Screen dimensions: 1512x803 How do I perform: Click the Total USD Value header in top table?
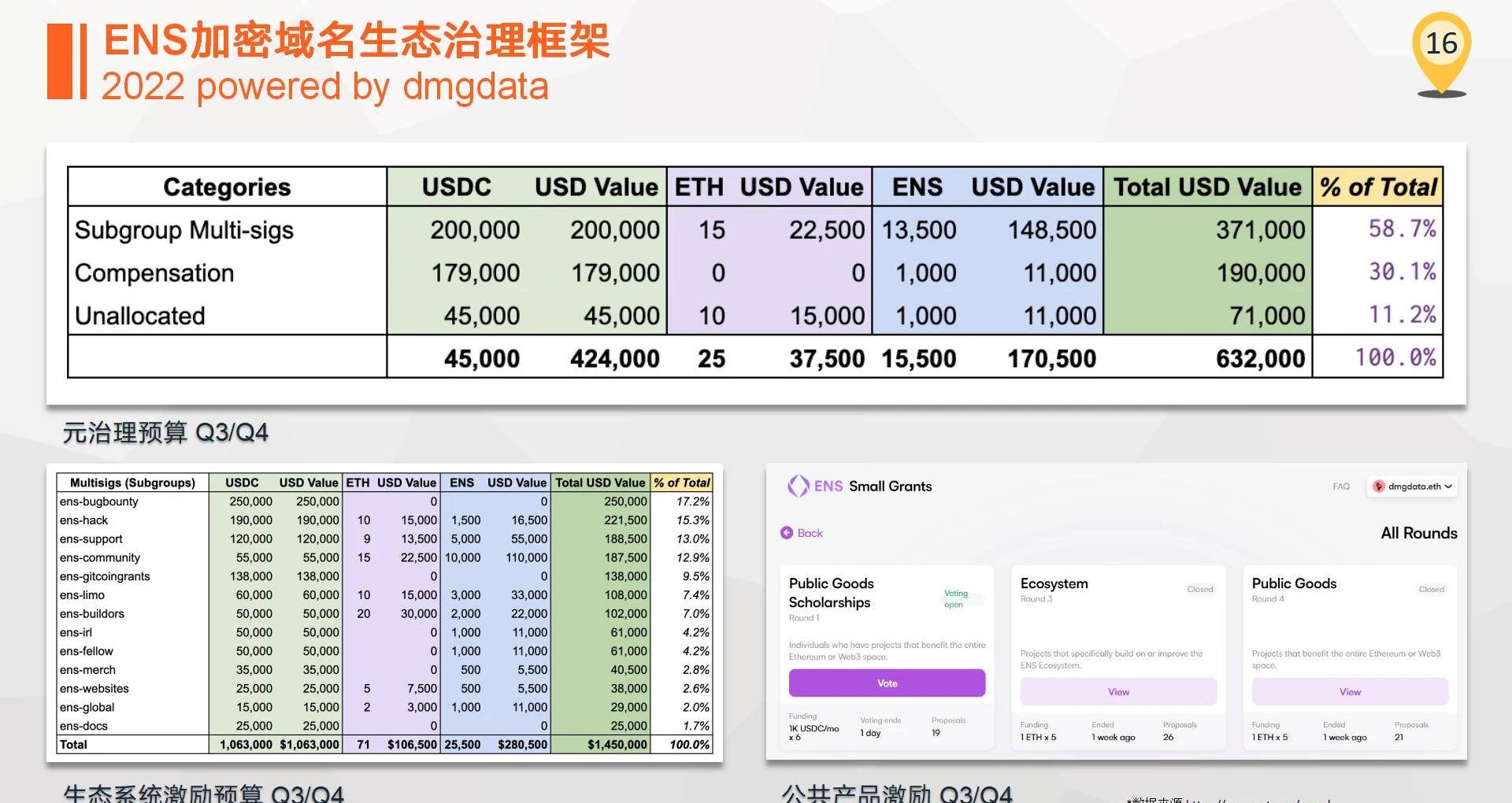tap(1207, 187)
